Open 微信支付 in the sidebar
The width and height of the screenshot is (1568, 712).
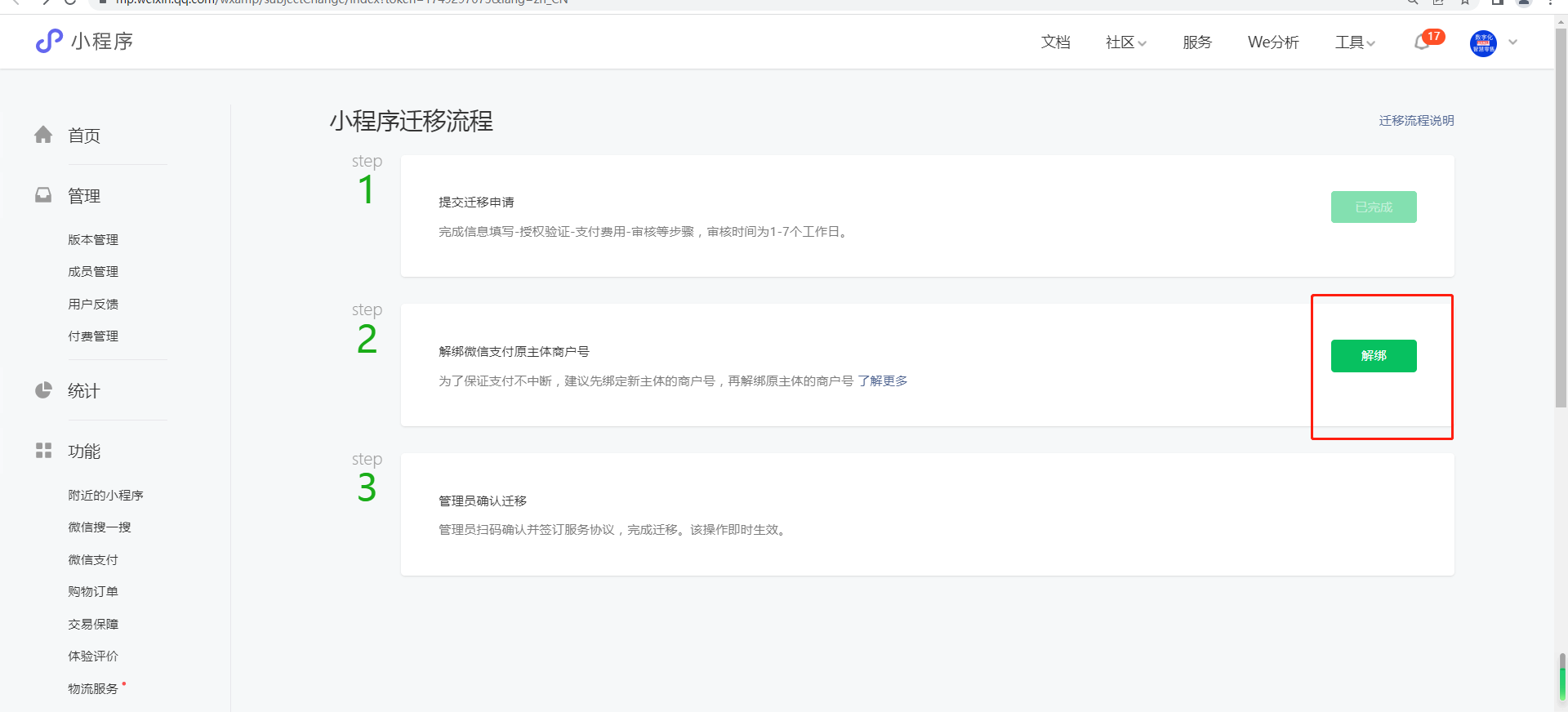click(93, 559)
